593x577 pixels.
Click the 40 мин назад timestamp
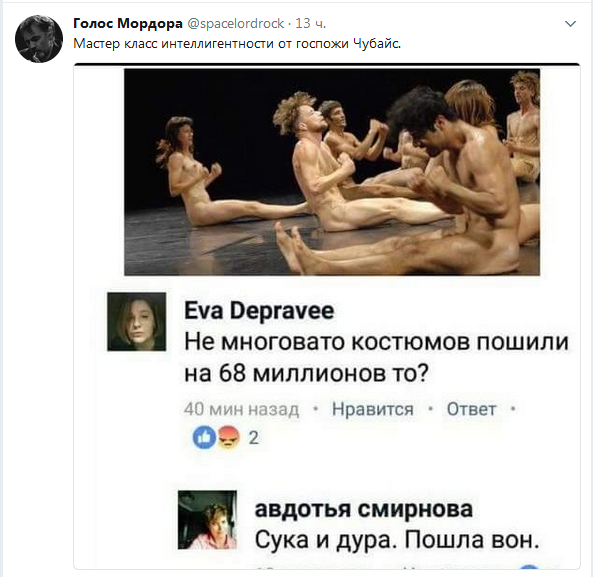[x=241, y=409]
